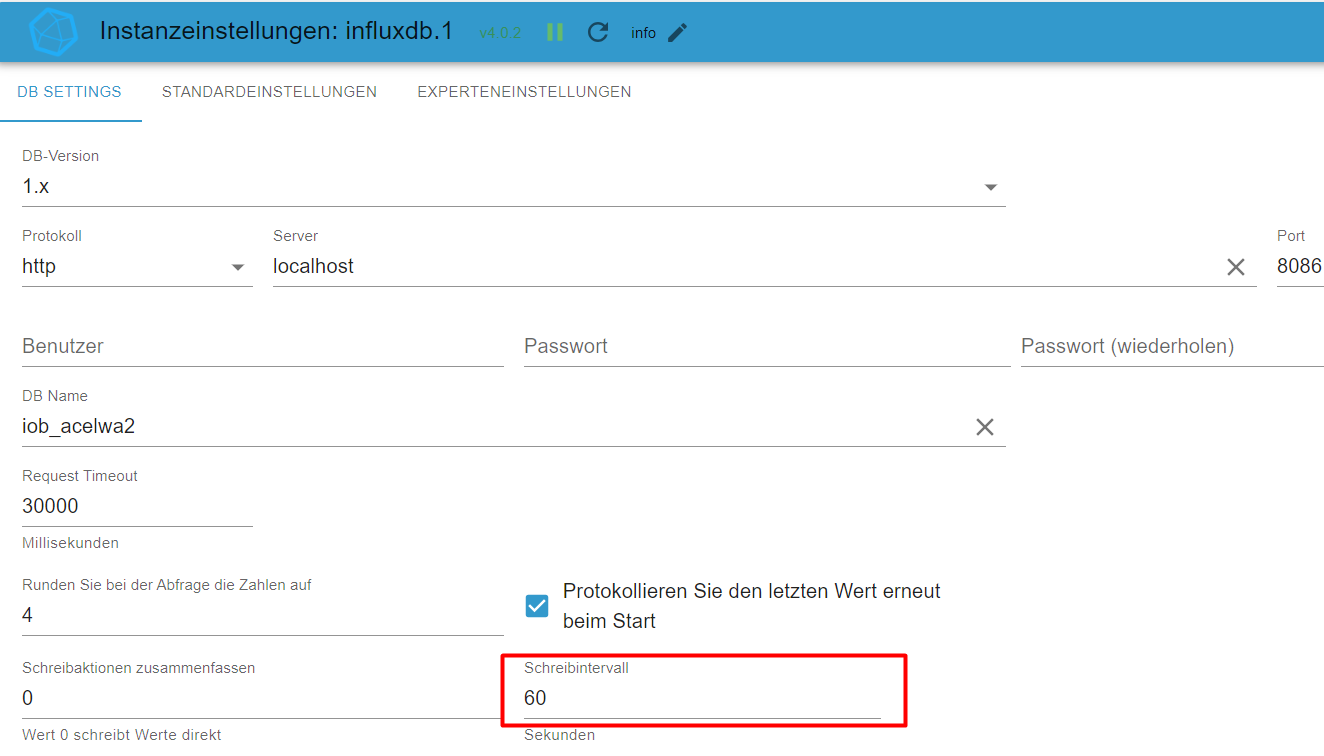1324x756 pixels.
Task: Clear the Server field using its X
Action: point(1236,267)
